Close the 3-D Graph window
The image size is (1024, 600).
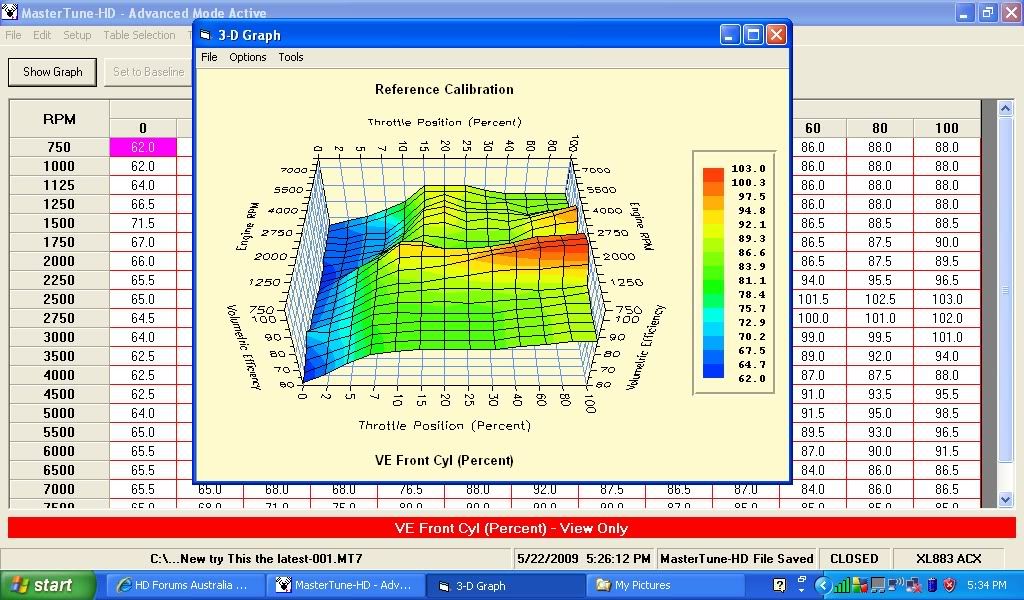(x=776, y=35)
